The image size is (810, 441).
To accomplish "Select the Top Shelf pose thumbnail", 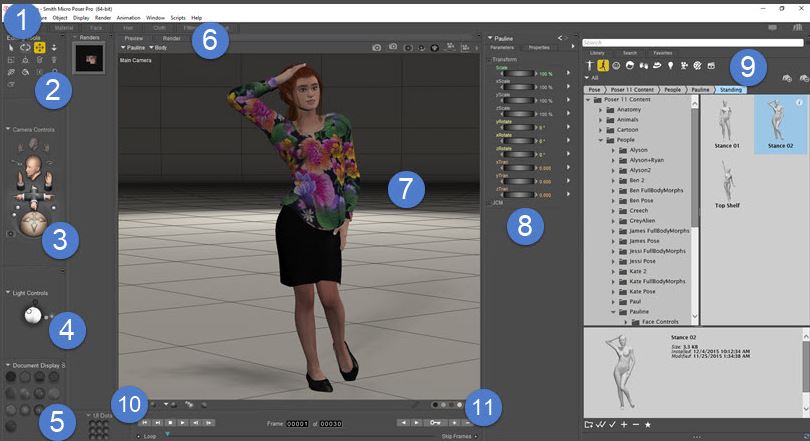I will pos(727,183).
